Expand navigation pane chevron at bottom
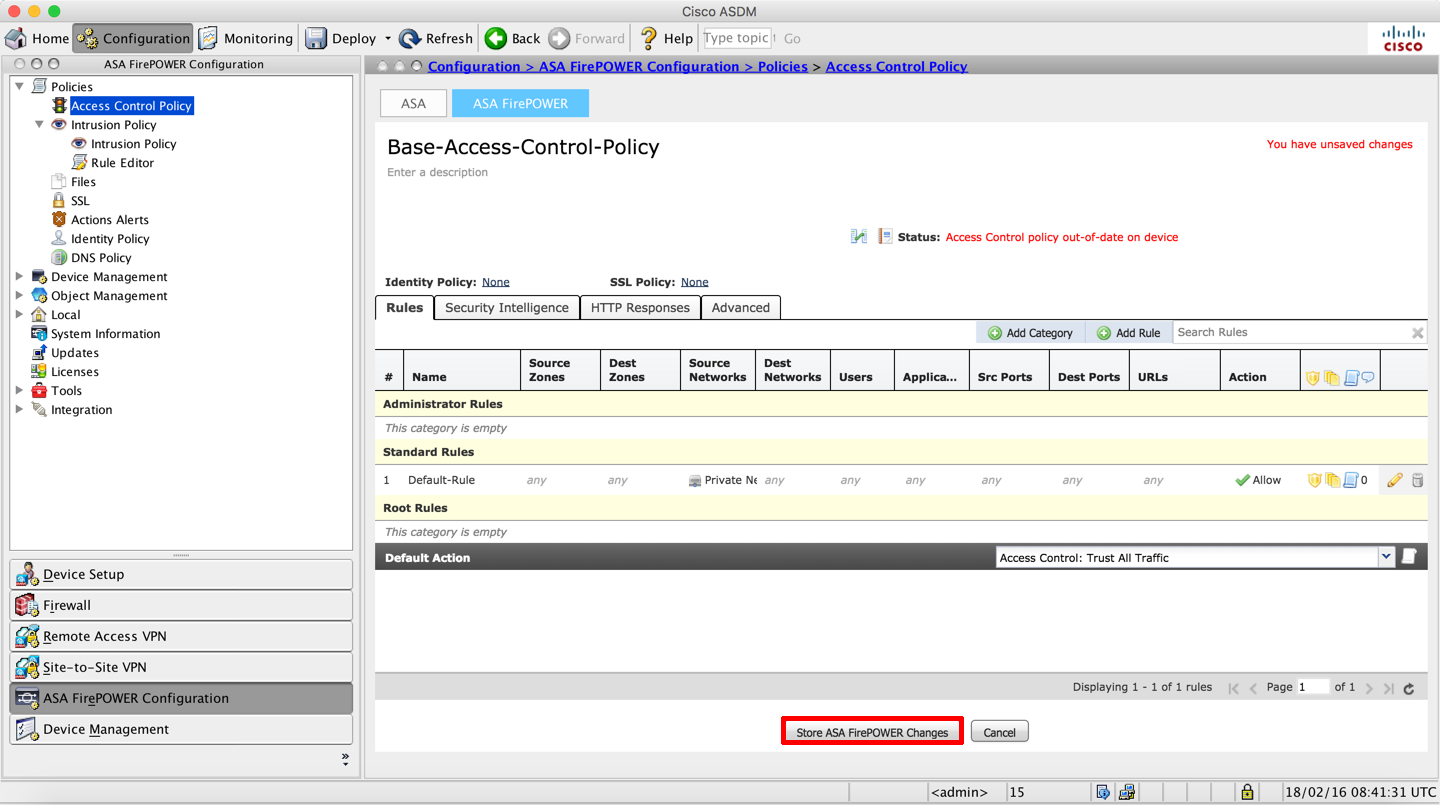 (345, 760)
